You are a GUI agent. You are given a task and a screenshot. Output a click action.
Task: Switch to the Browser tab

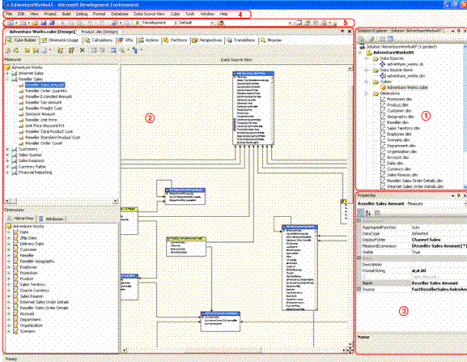(272, 40)
